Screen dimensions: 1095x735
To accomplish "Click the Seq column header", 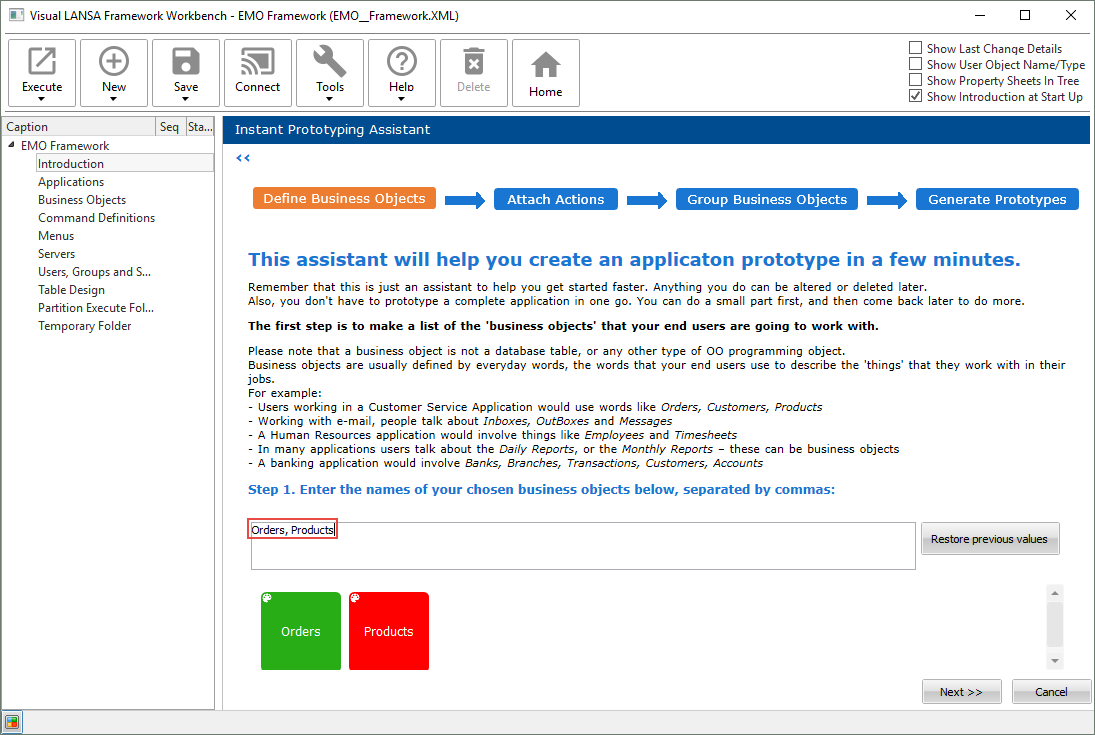I will [x=170, y=126].
